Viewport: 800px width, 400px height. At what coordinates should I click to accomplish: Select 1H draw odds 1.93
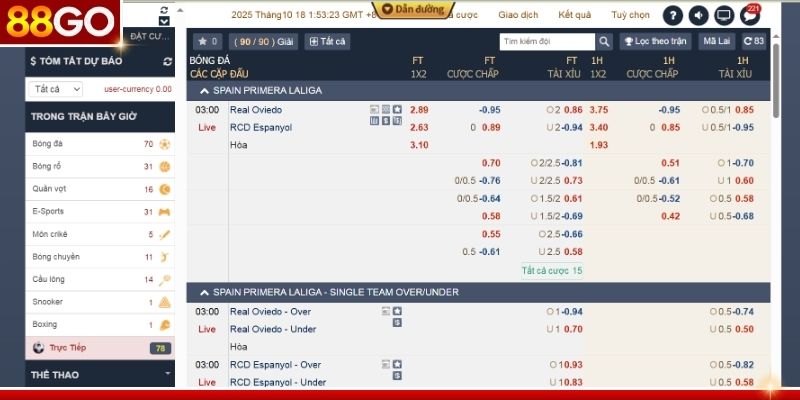coord(598,145)
